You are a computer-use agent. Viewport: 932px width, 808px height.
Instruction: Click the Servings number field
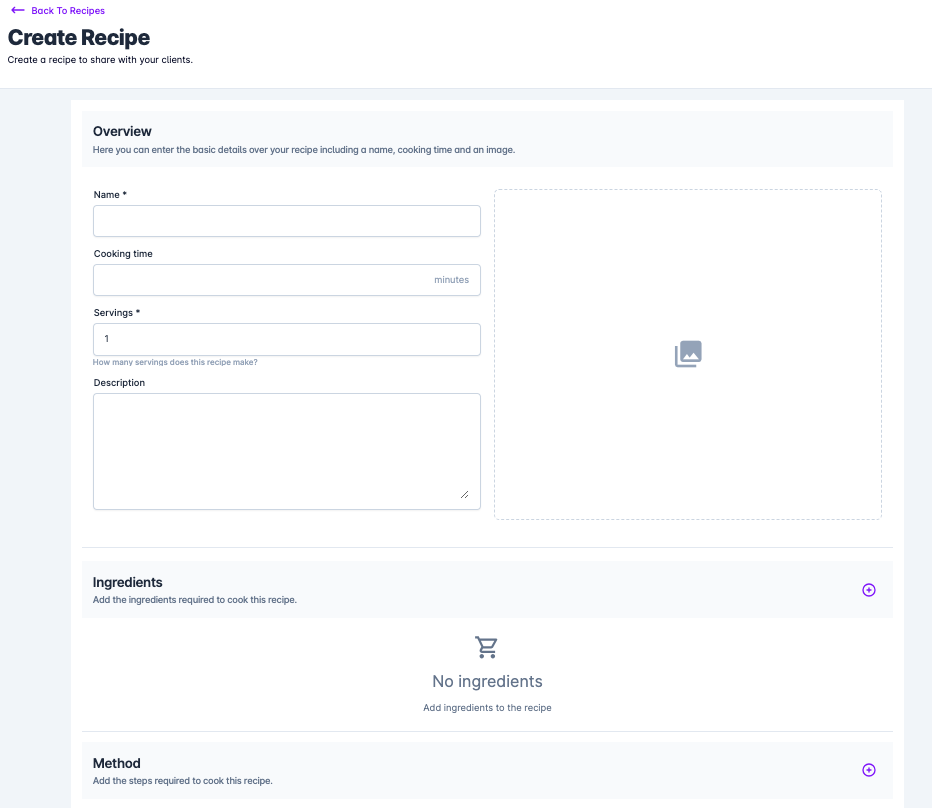coord(286,339)
